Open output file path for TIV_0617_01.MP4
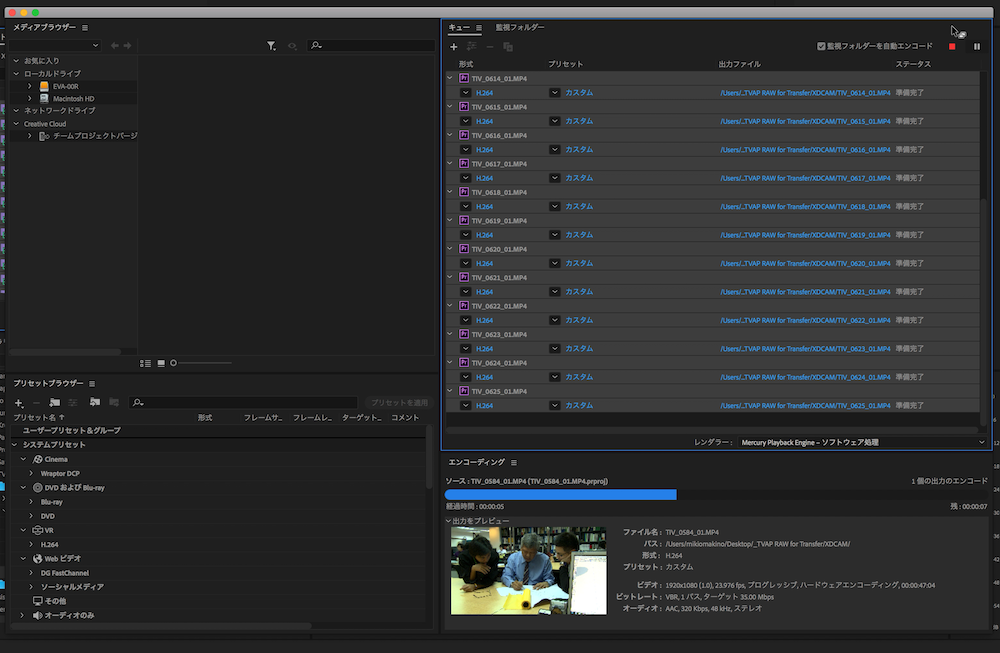Screen dimensions: 1000x653 [x=804, y=178]
